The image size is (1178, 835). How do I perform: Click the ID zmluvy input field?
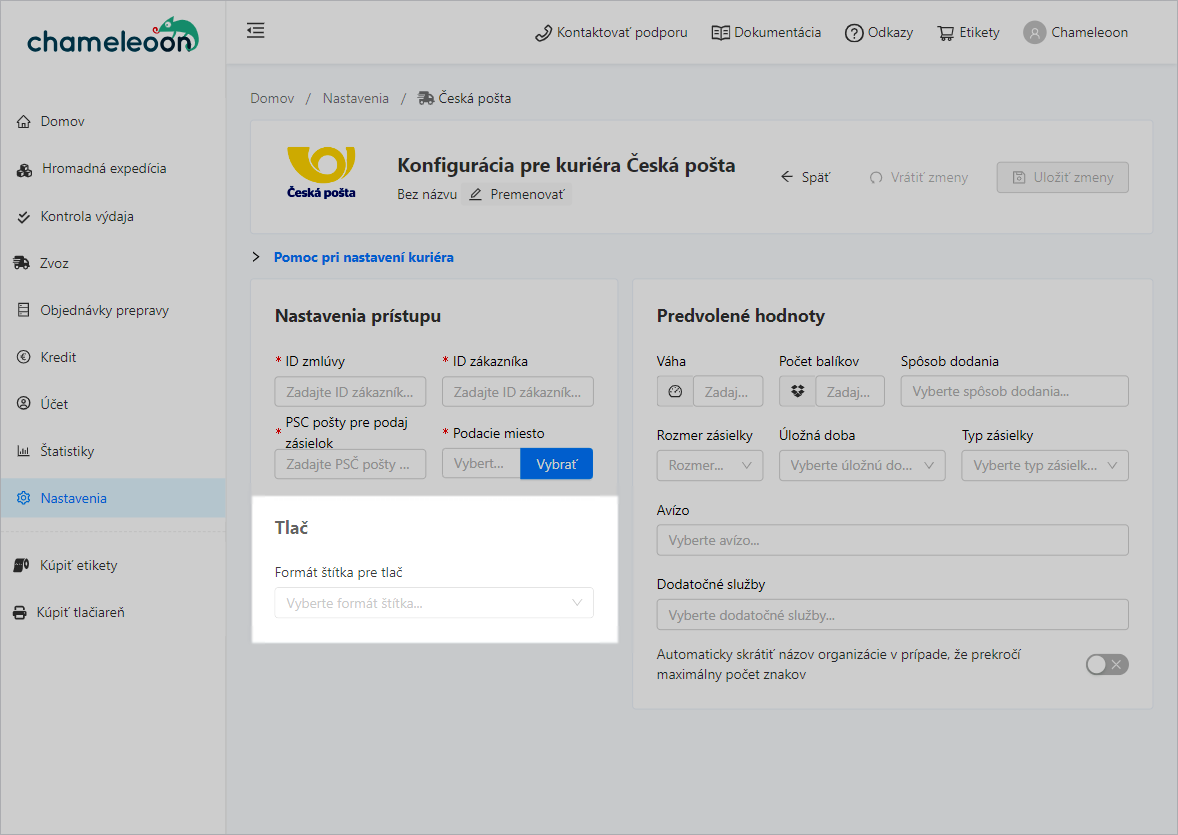coord(350,391)
